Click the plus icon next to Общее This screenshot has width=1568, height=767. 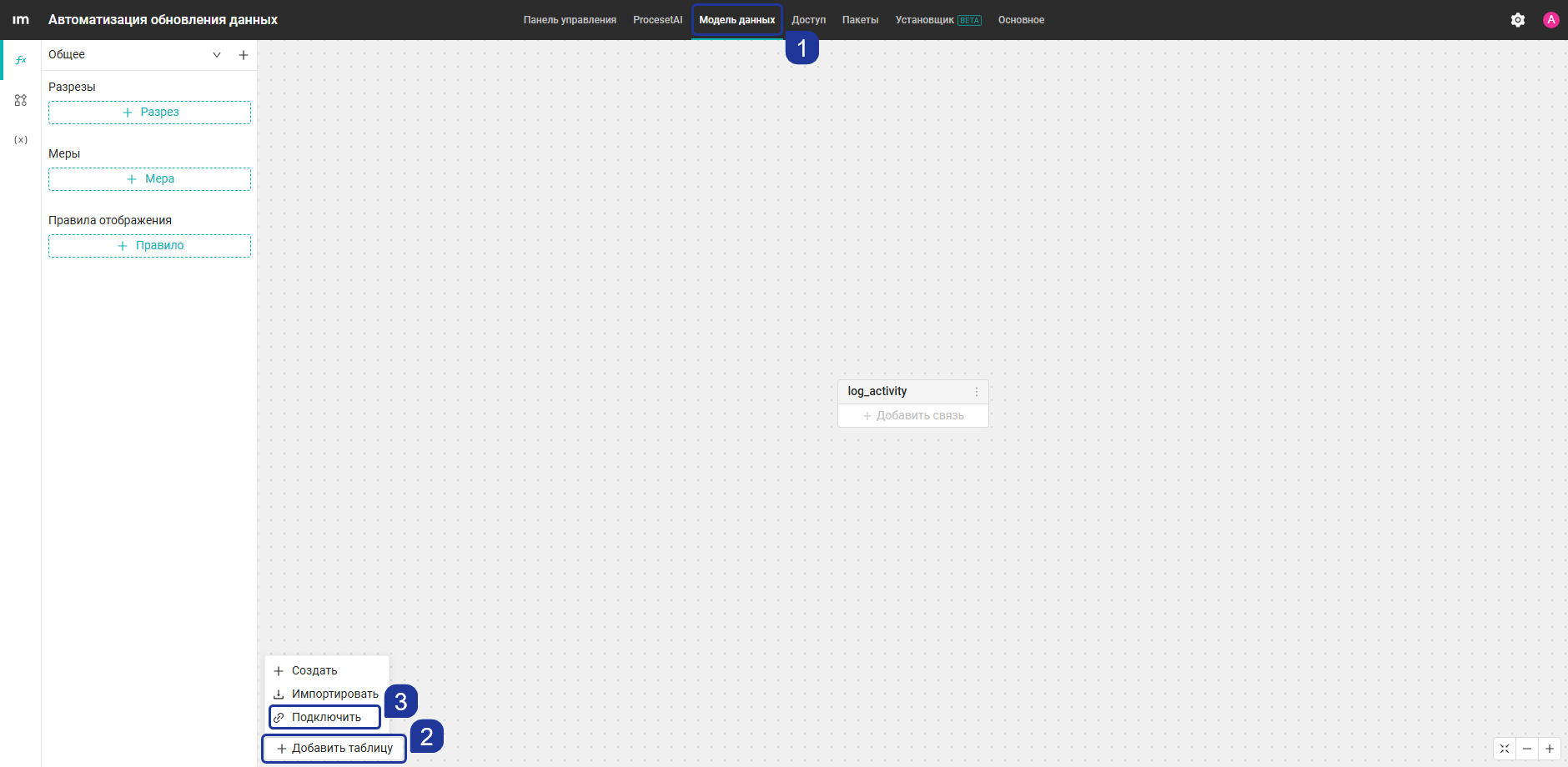(x=244, y=55)
